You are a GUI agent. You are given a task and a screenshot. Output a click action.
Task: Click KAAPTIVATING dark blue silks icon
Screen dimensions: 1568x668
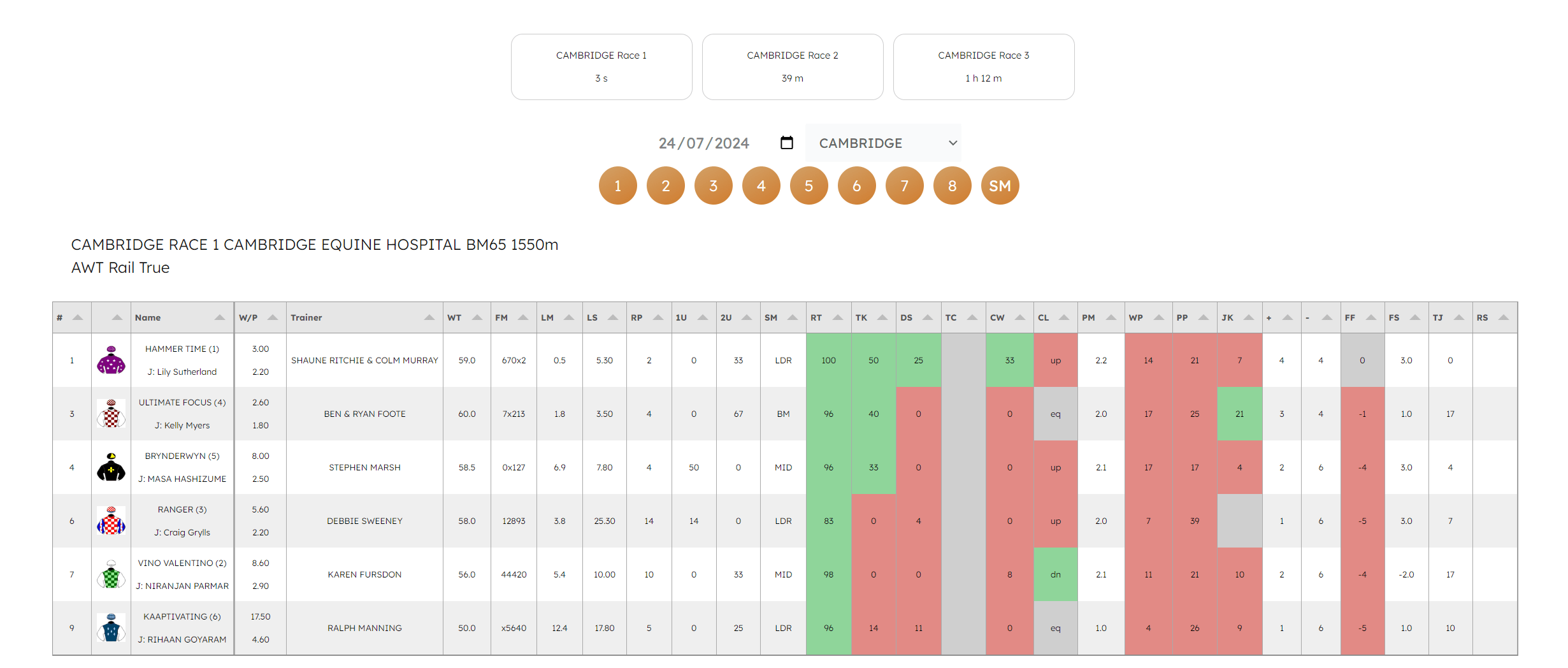pyautogui.click(x=111, y=628)
